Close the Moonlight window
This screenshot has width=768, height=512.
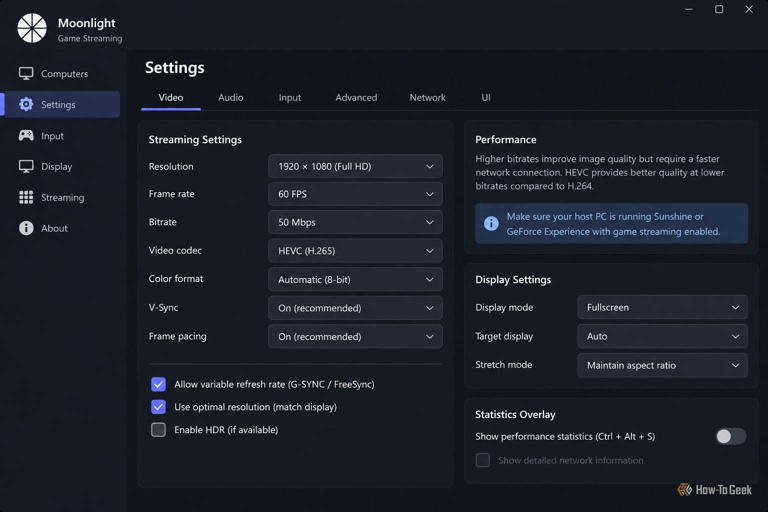click(x=749, y=9)
